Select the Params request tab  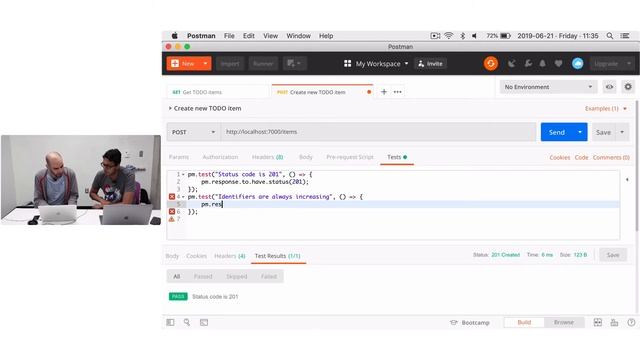[x=179, y=157]
